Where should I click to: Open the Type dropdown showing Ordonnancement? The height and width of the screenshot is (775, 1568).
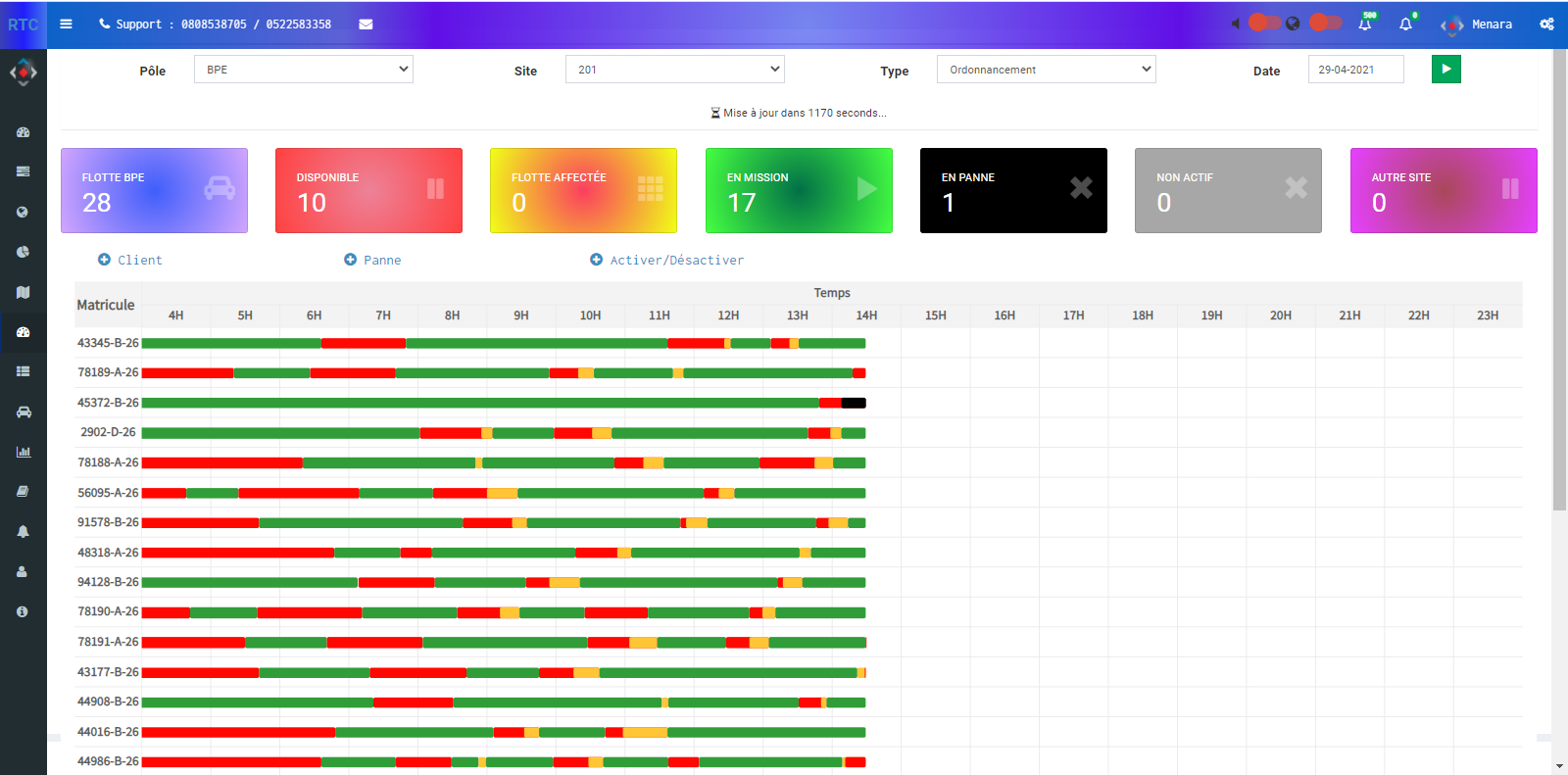pos(1047,70)
